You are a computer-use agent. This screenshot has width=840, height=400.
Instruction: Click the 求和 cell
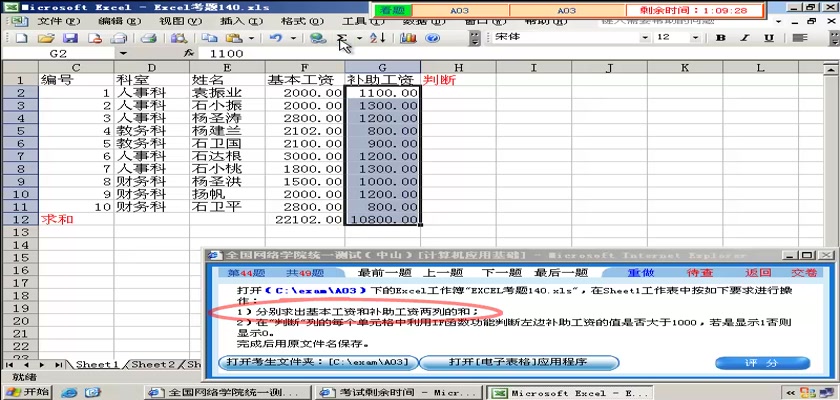click(x=76, y=220)
